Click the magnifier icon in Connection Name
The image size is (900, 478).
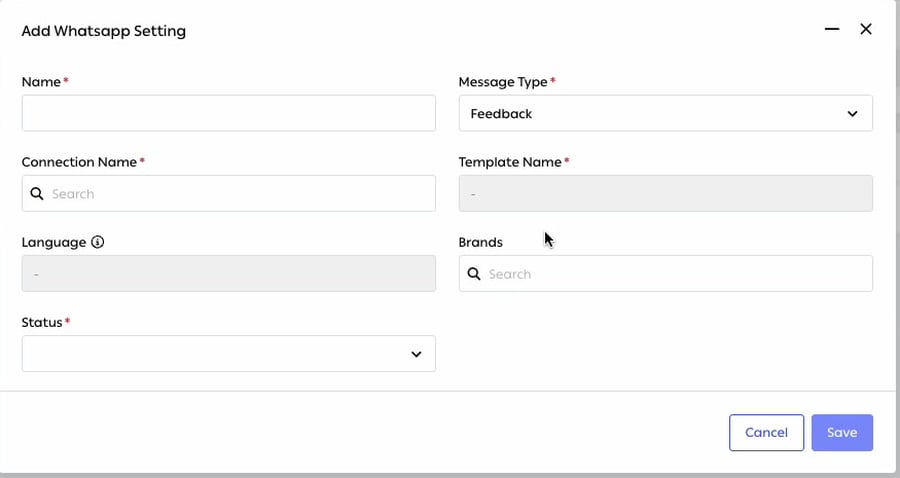pyautogui.click(x=37, y=193)
